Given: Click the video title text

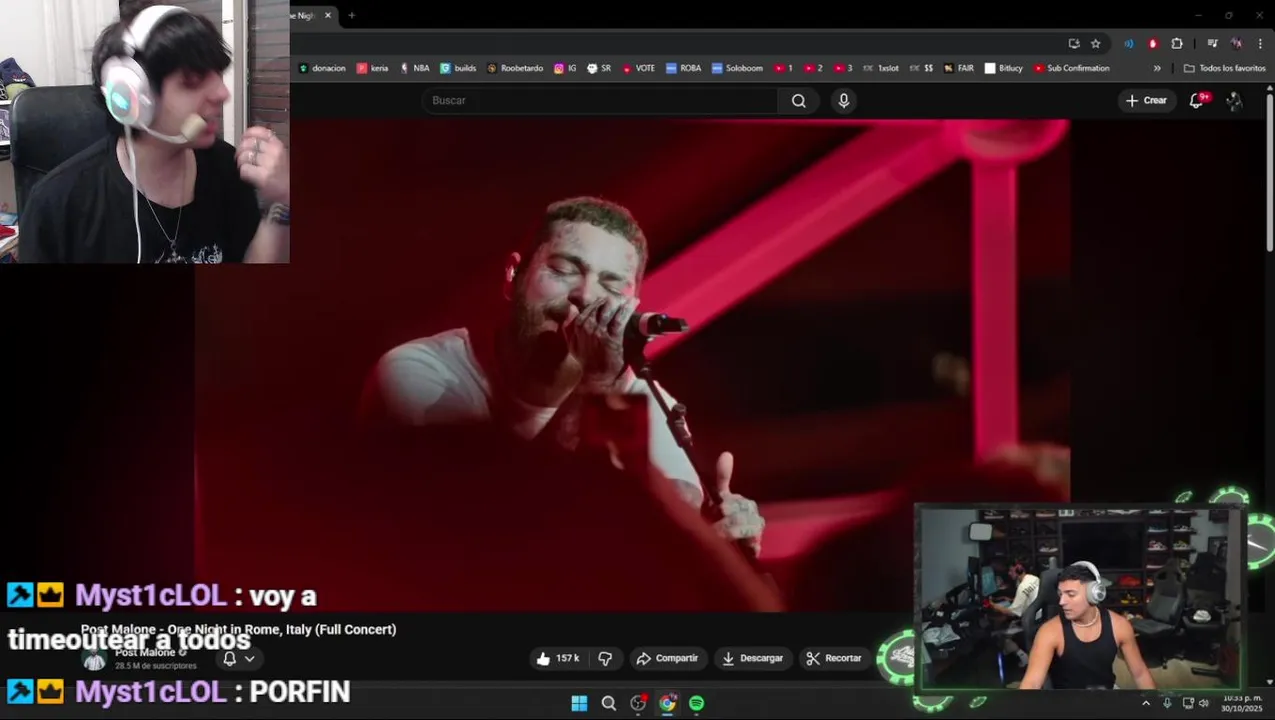Looking at the screenshot, I should click(x=238, y=629).
